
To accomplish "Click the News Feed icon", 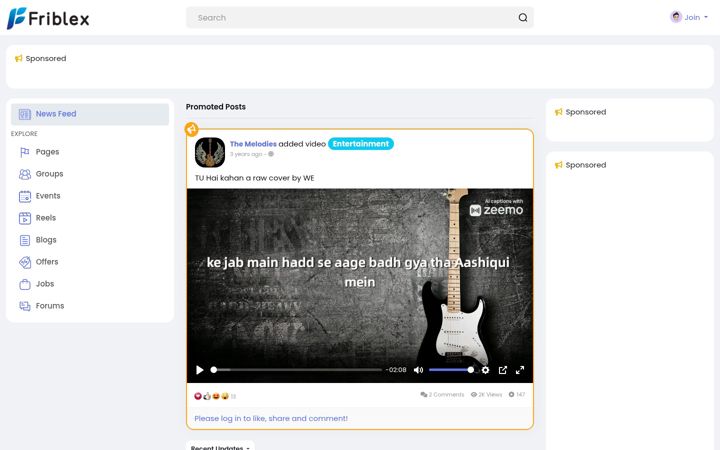I will coord(25,114).
